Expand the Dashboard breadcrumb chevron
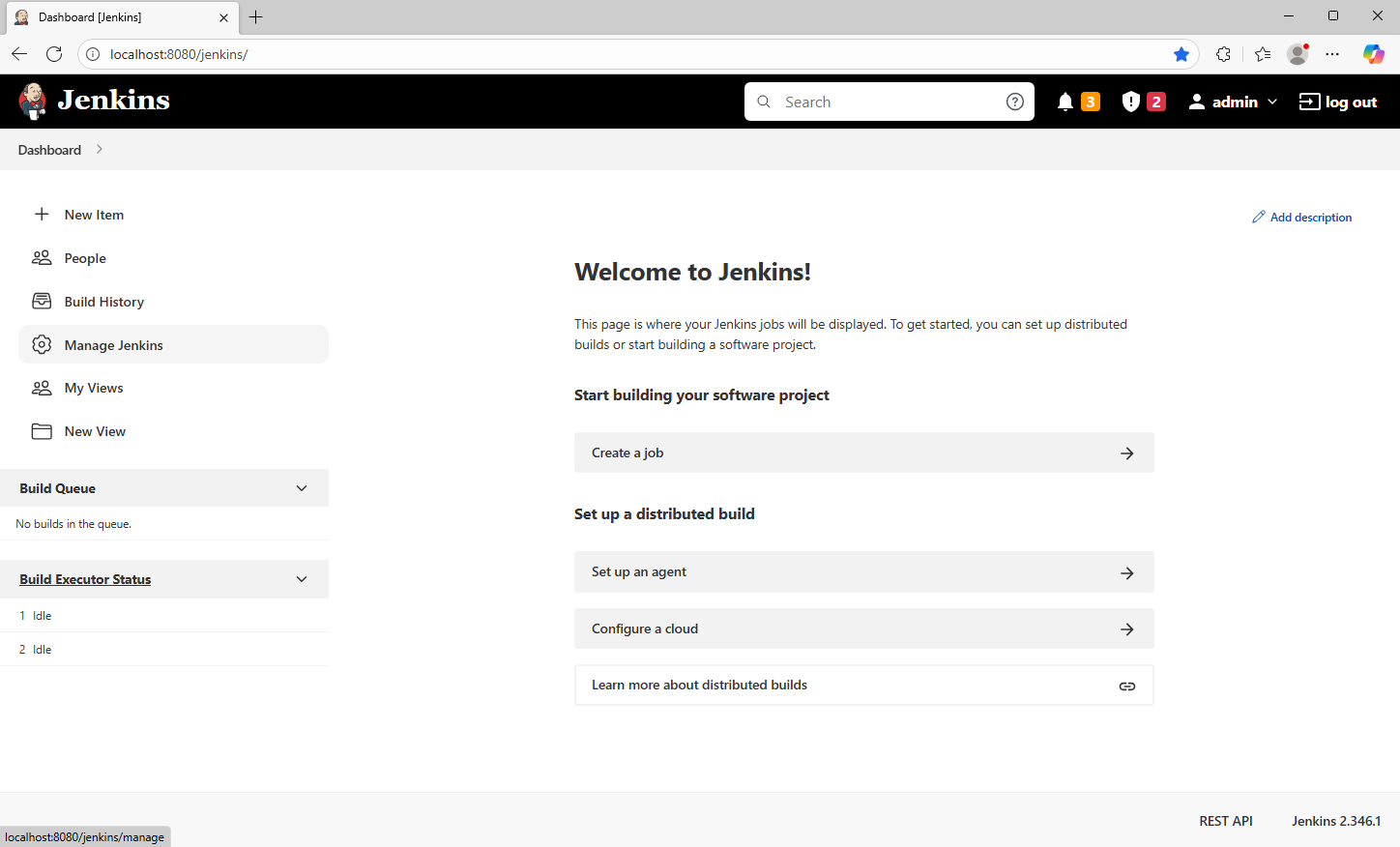The image size is (1400, 847). point(99,150)
